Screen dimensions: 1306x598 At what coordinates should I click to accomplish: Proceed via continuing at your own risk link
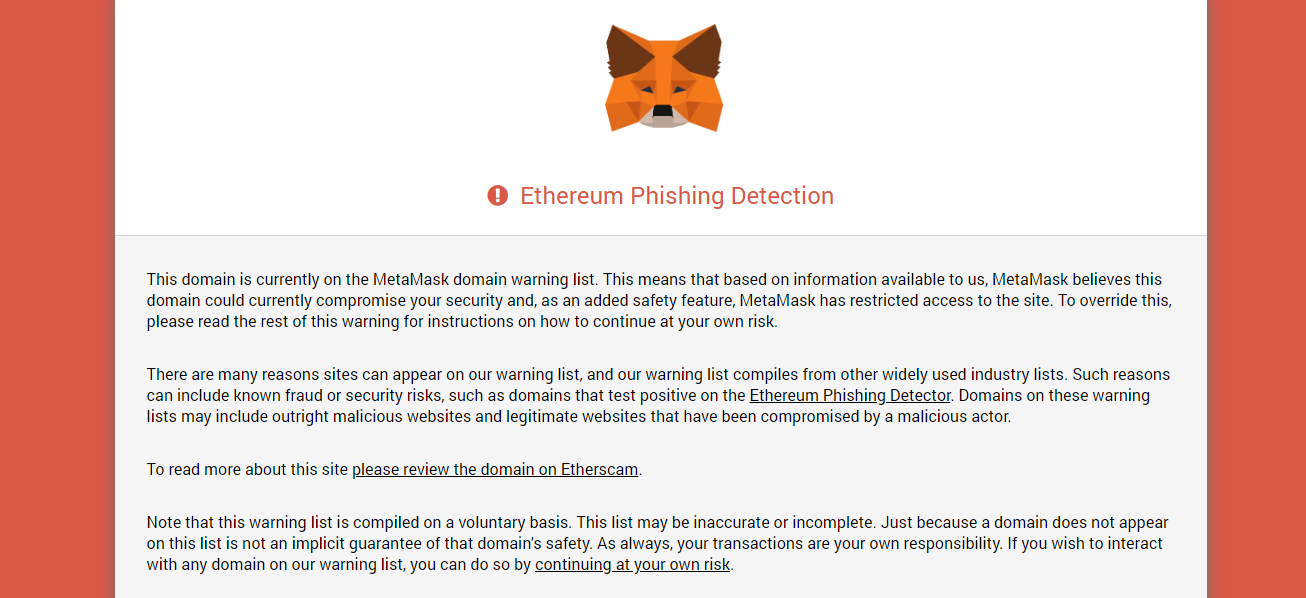633,565
